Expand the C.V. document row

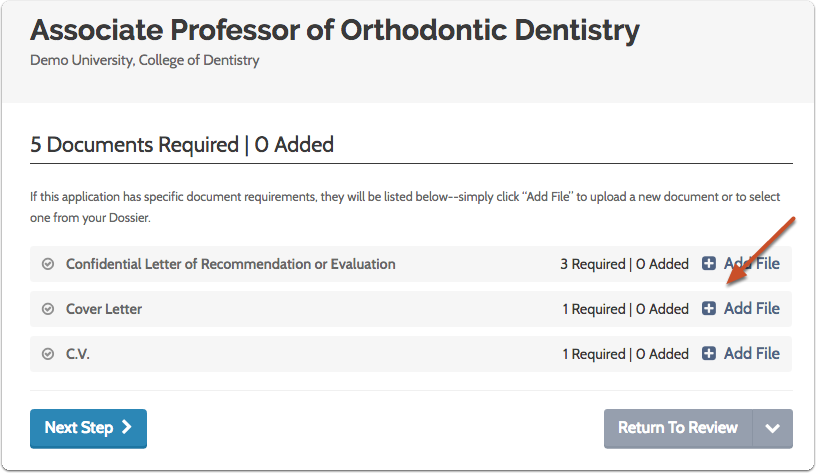click(x=79, y=354)
